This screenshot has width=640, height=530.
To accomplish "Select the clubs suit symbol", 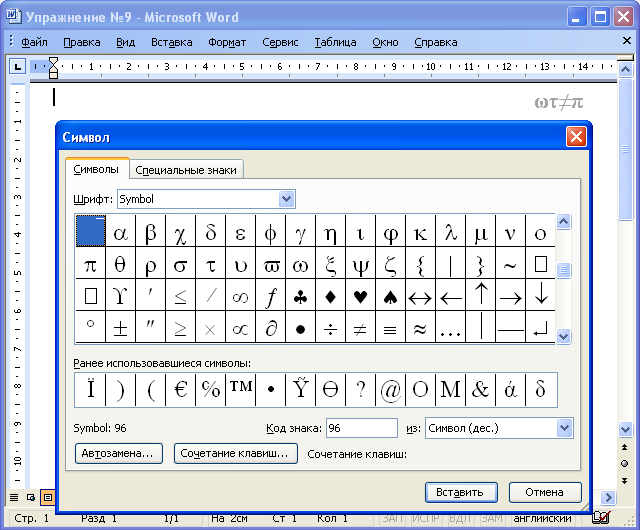I will pos(300,295).
